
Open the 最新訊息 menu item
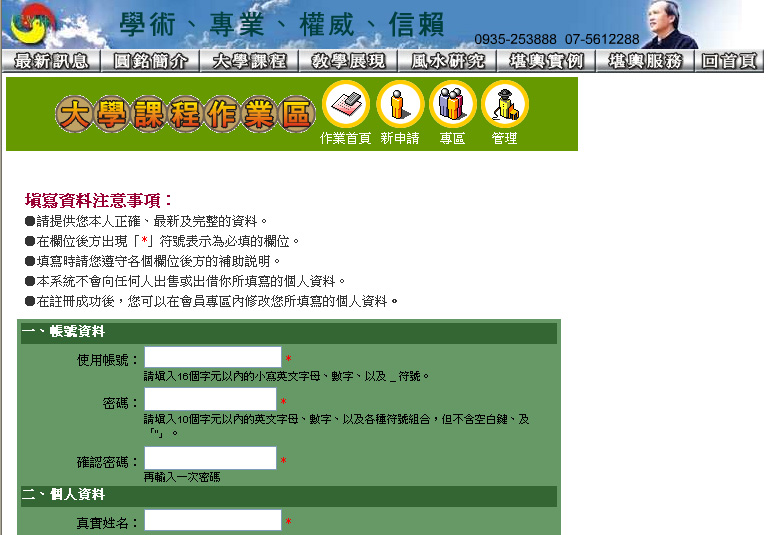click(x=51, y=61)
